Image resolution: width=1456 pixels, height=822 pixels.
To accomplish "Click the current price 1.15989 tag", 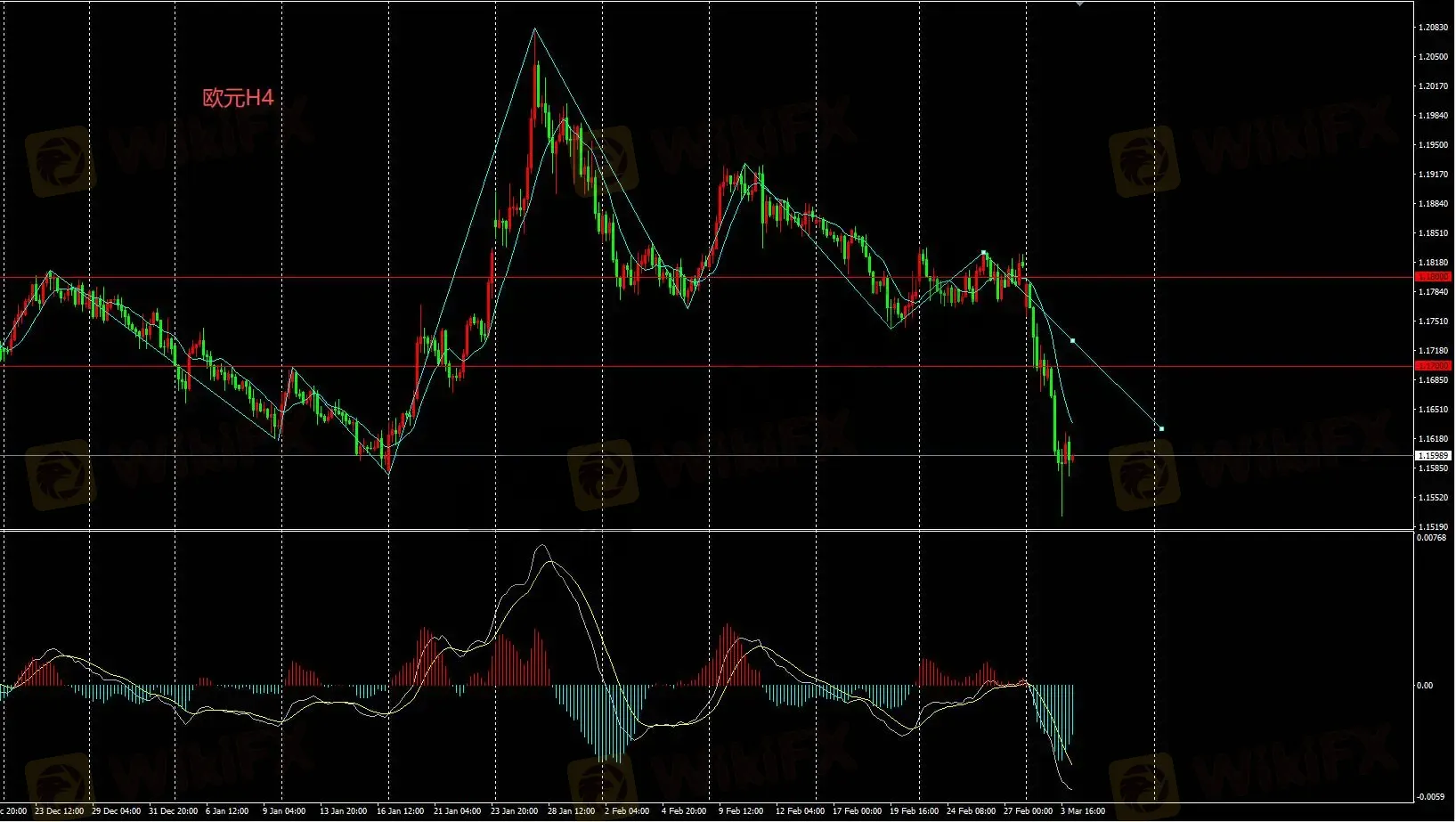I will (1433, 456).
